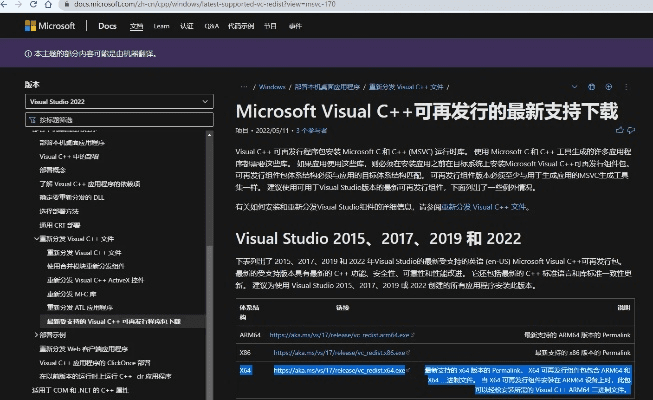The width and height of the screenshot is (653, 400).
Task: Open the vc_redist.arm64.exe download link
Action: 341,335
